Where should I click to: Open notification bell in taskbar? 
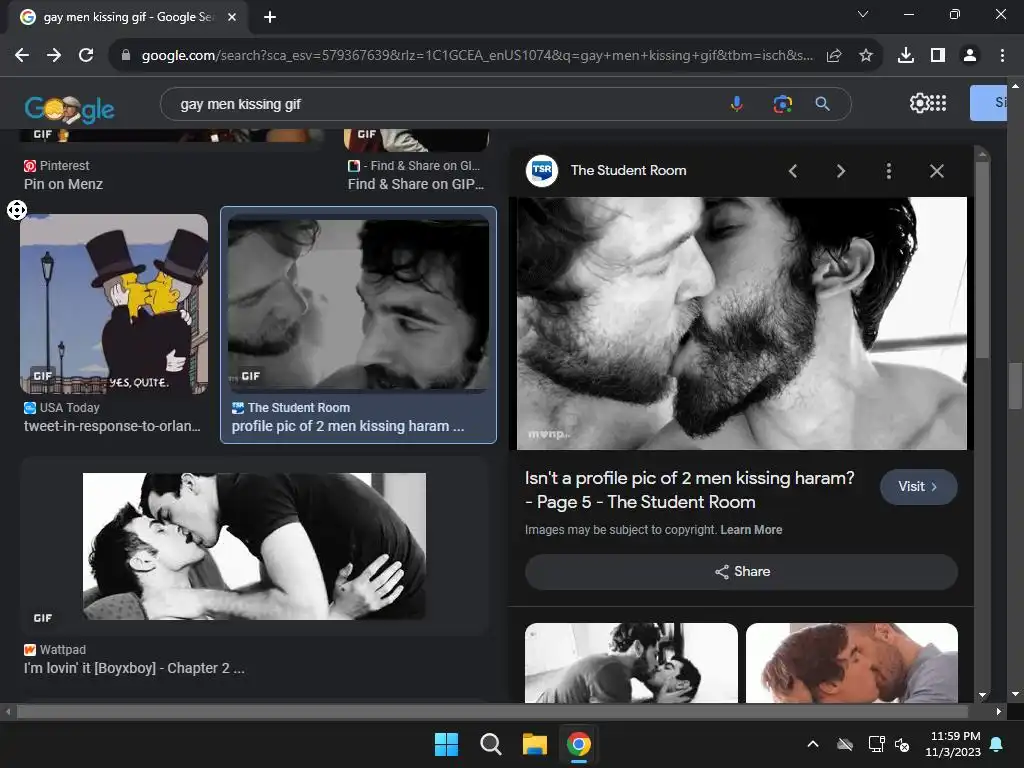(x=997, y=744)
